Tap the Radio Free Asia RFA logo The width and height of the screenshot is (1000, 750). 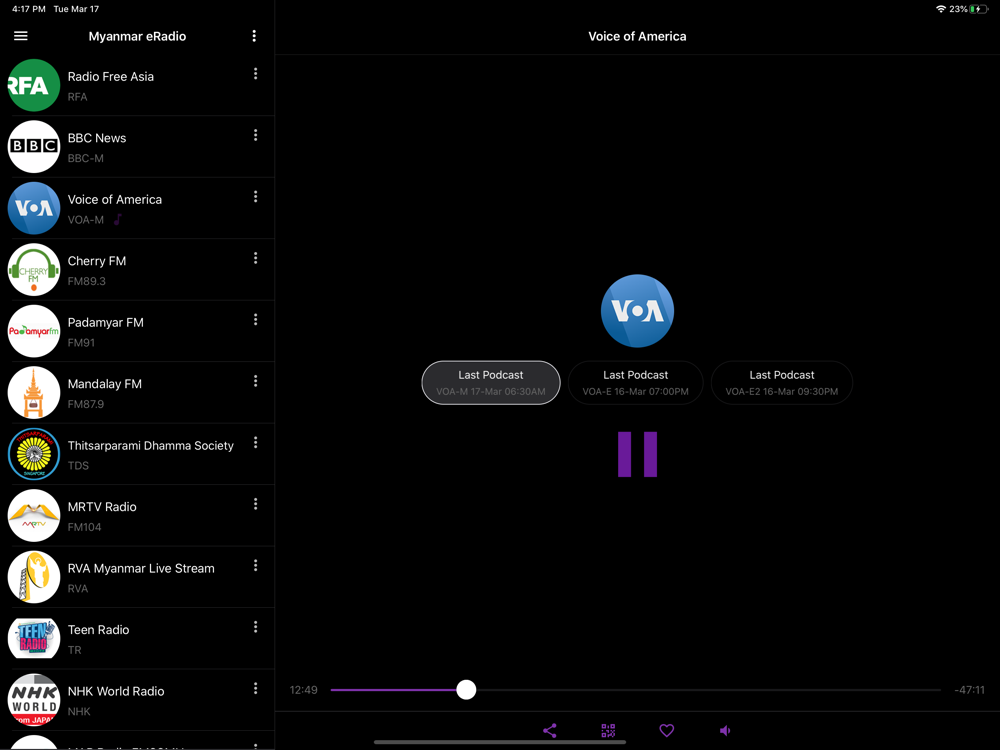[x=34, y=85]
